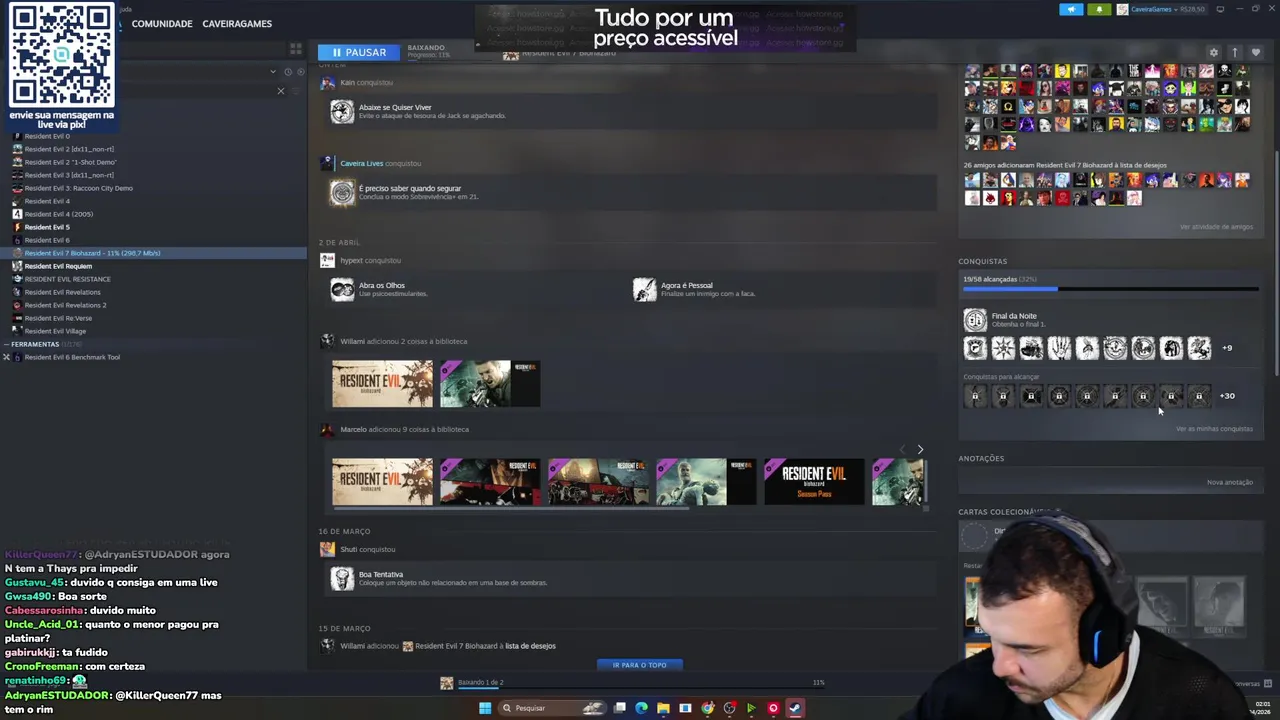Open Willami's added Resident Evil 7 thumbnail

tap(382, 384)
